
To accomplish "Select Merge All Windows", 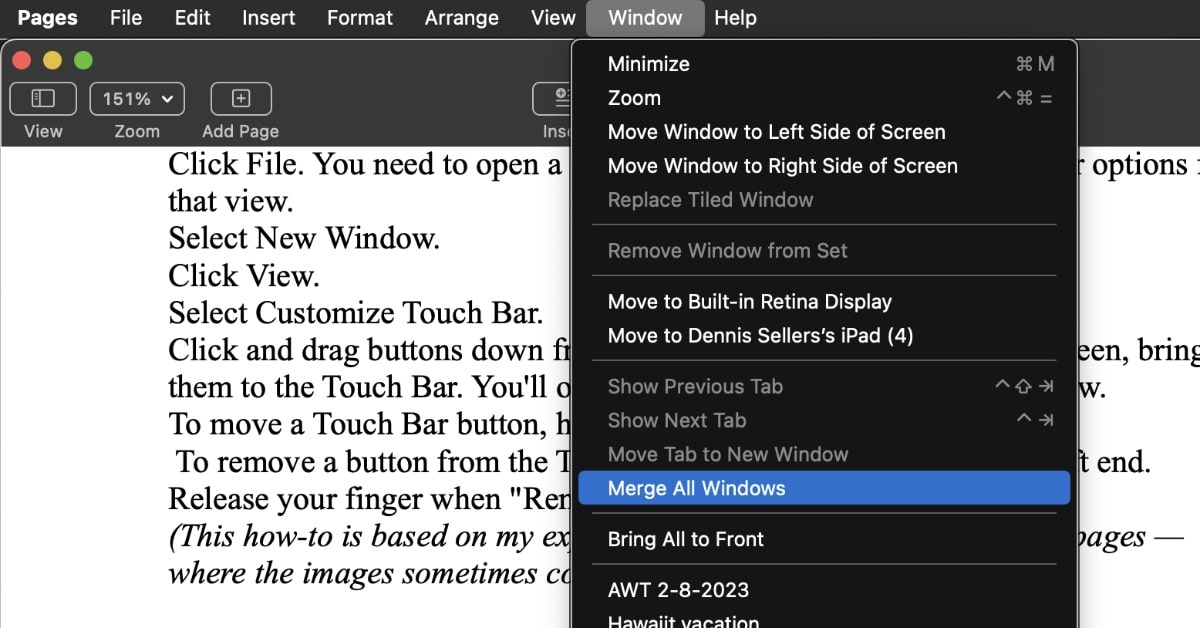I will point(697,489).
